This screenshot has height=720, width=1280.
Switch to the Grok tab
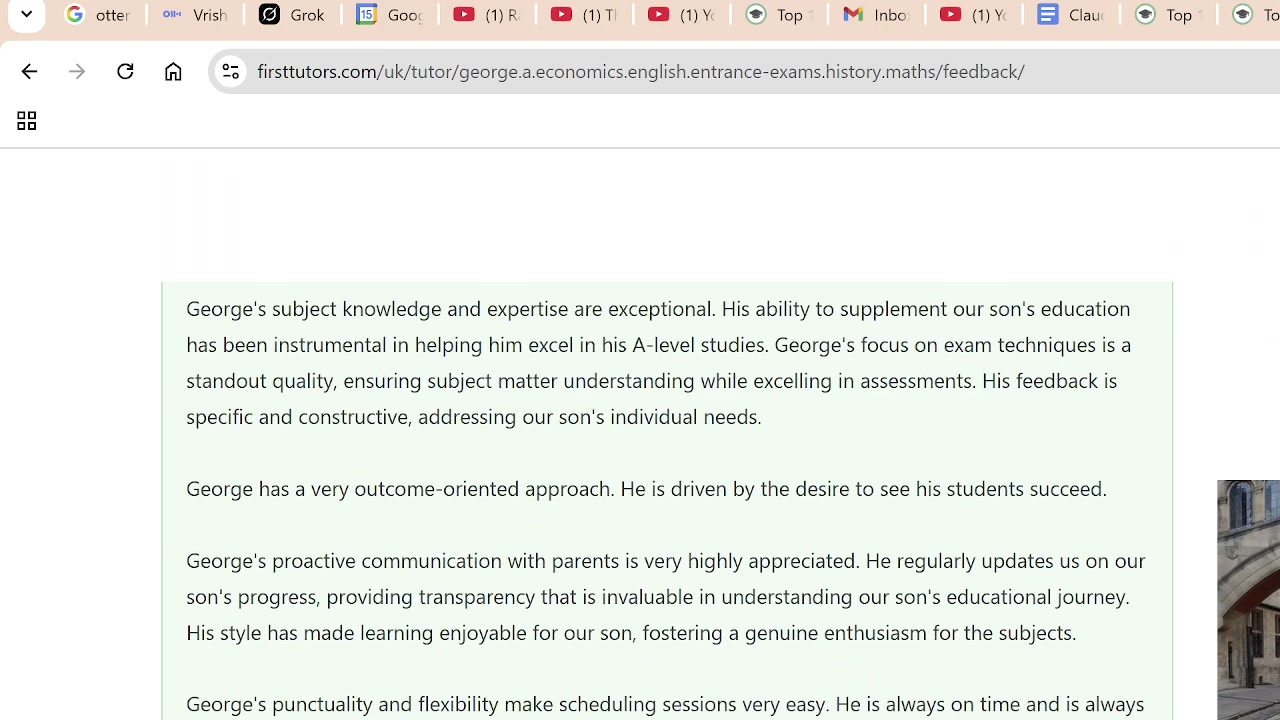[292, 15]
